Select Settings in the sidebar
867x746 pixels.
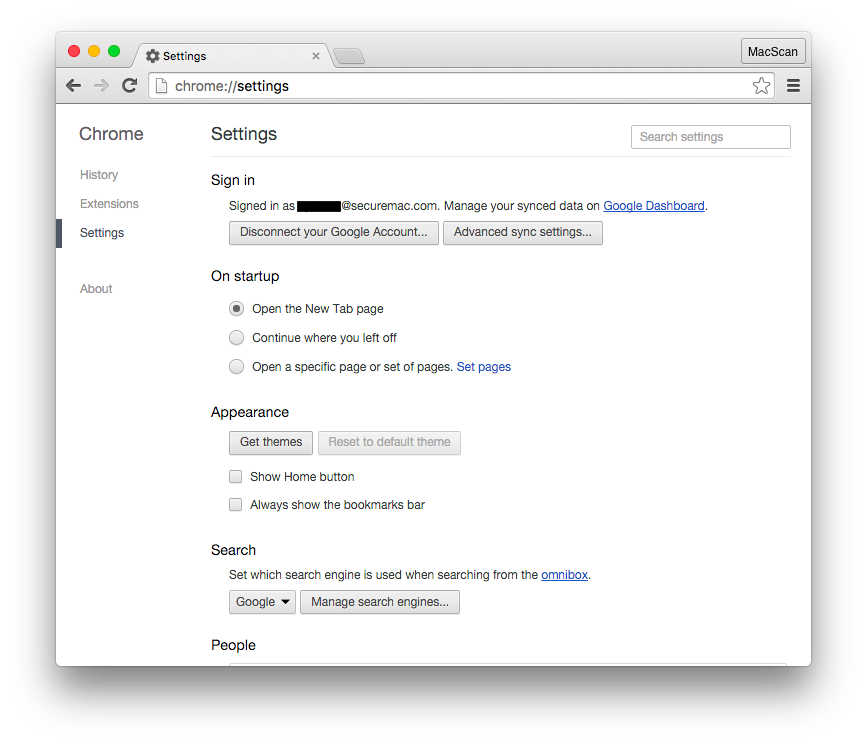click(x=102, y=233)
